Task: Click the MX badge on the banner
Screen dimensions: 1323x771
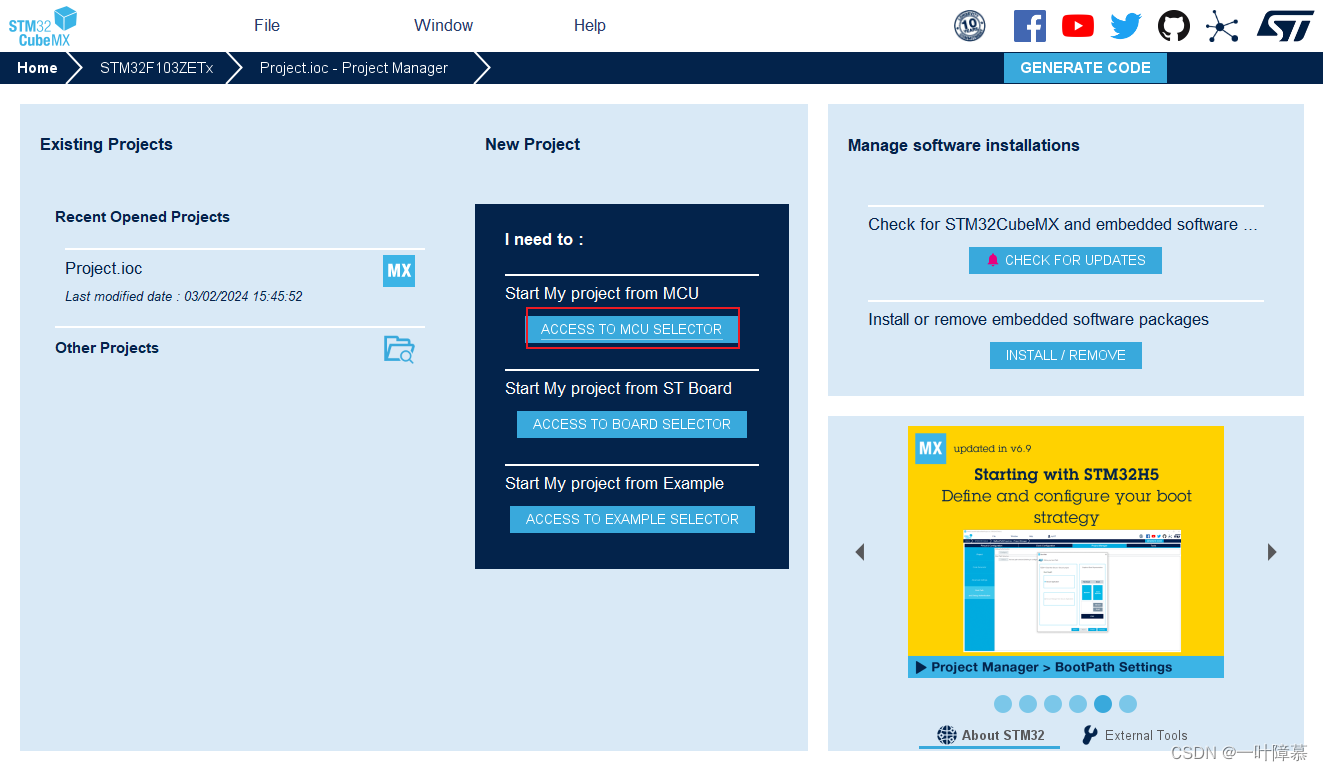Action: click(931, 448)
